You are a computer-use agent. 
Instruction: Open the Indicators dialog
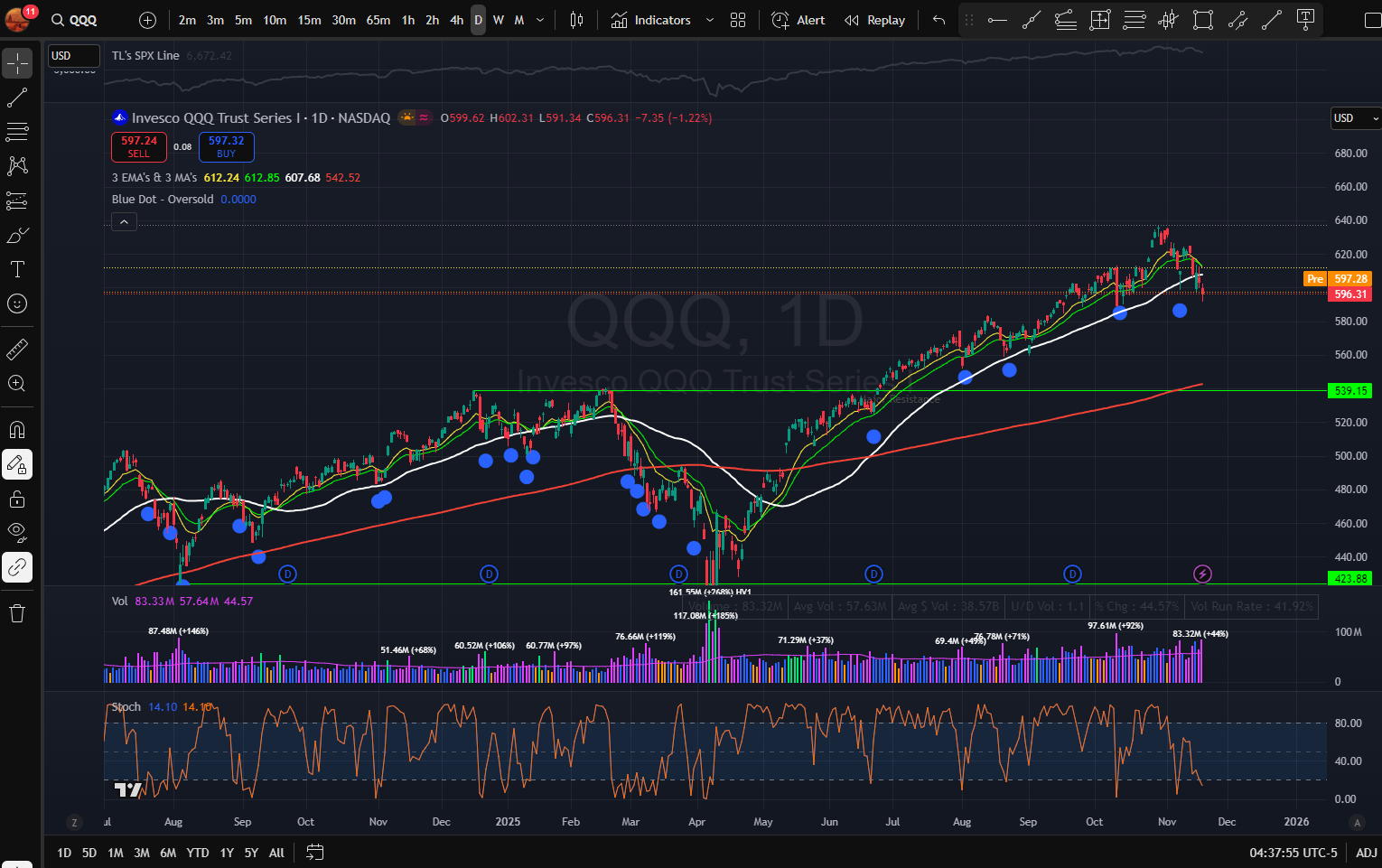point(651,20)
